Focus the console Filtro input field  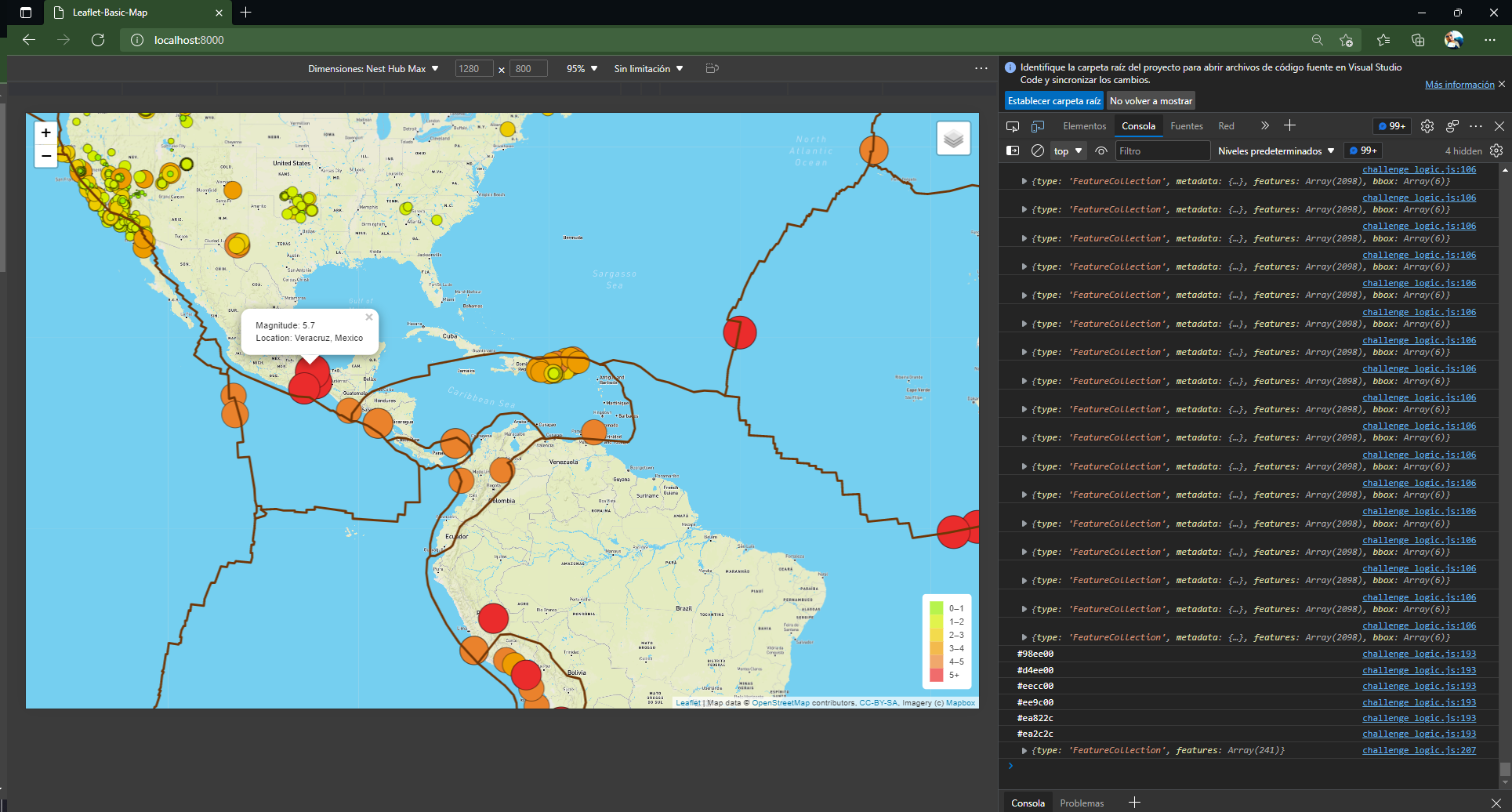tap(1162, 150)
